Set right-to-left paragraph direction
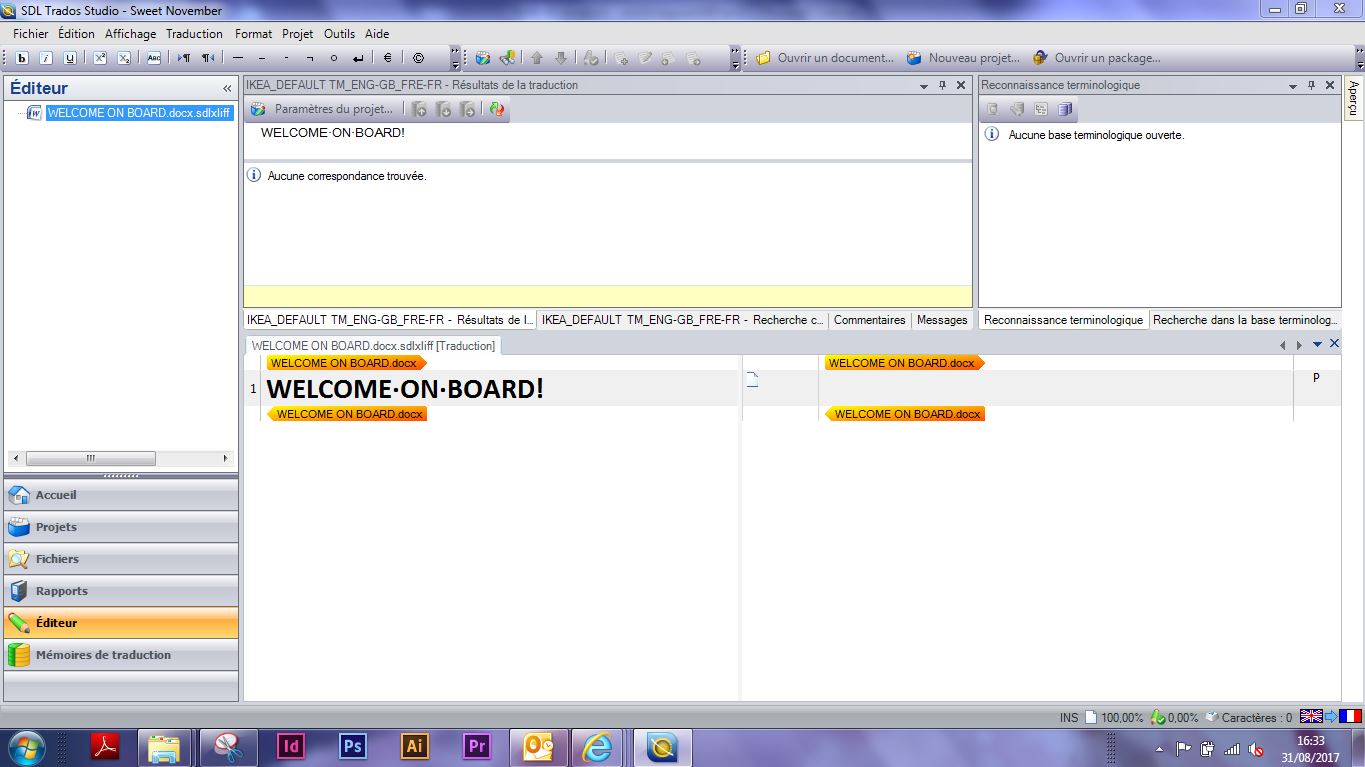The height and width of the screenshot is (767, 1365). 208,58
